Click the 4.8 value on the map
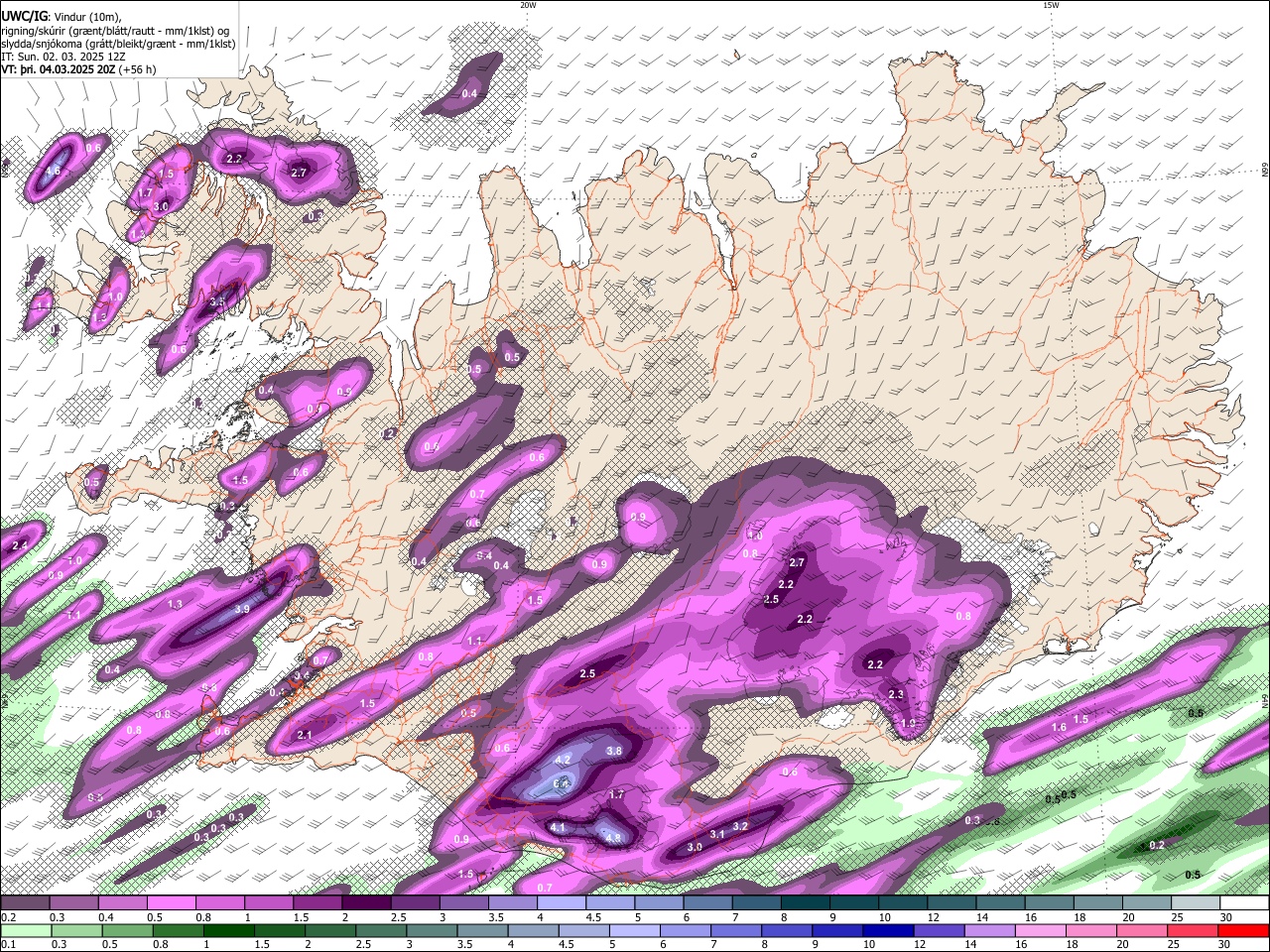Screen dimensions: 1270x952 [613, 838]
